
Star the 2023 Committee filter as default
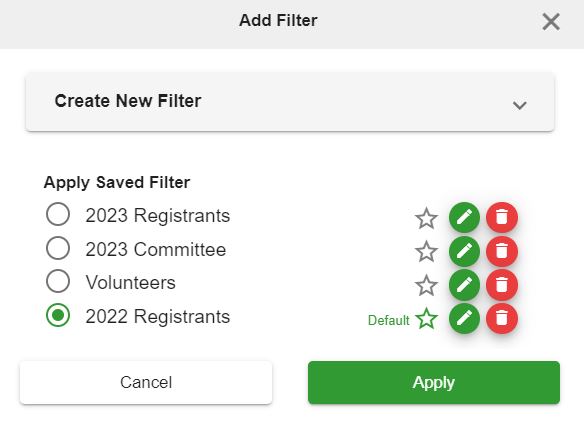[426, 251]
